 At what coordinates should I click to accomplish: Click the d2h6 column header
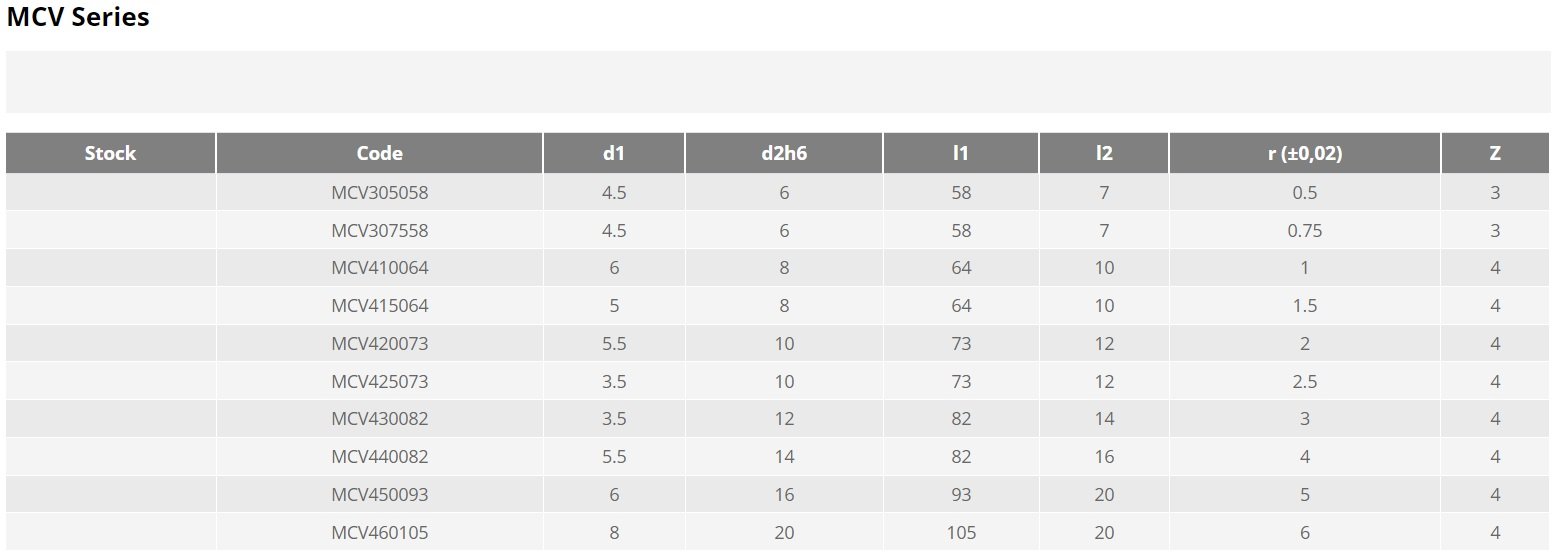783,153
